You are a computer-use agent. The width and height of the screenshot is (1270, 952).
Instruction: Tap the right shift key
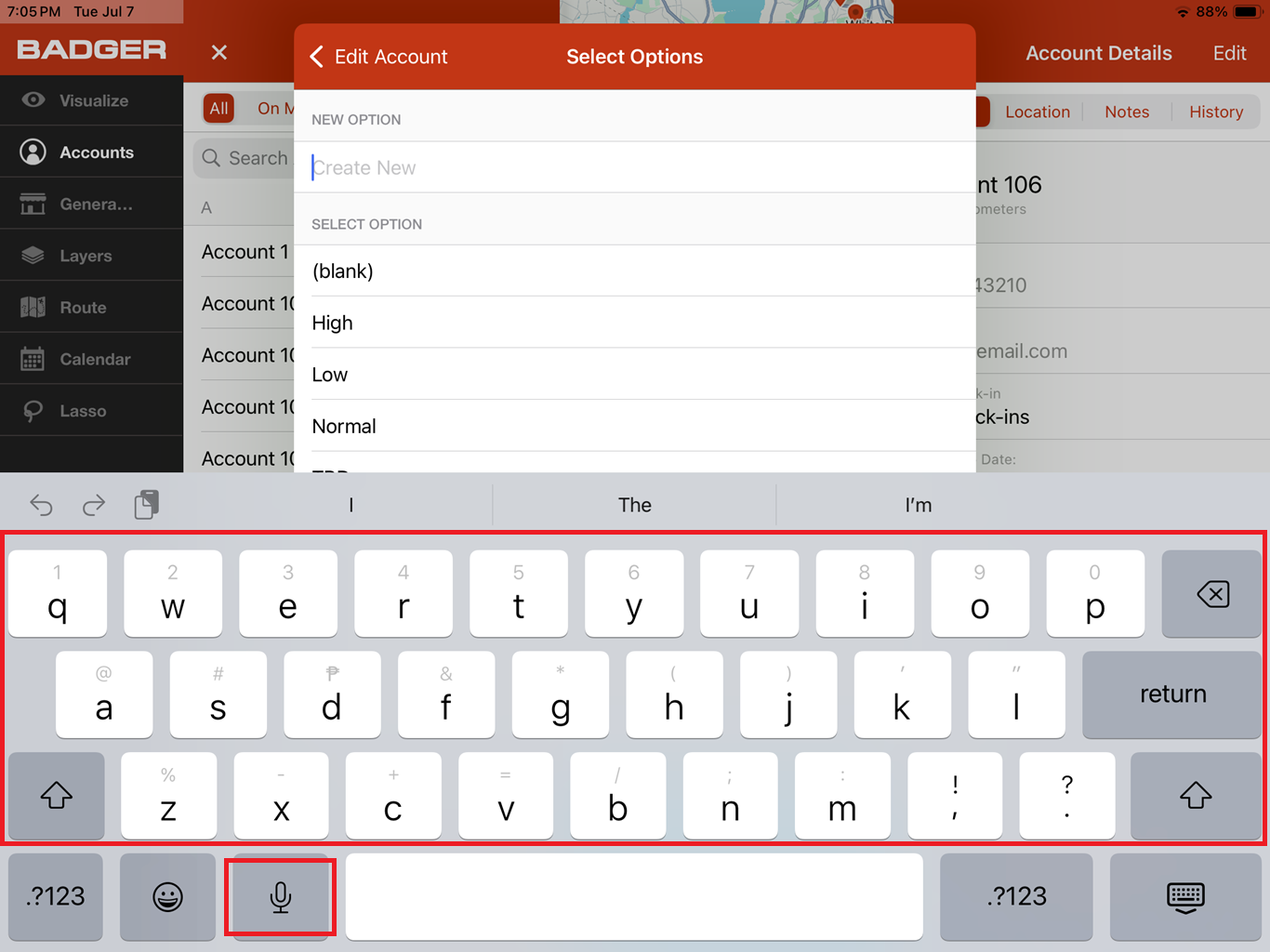(x=1196, y=795)
